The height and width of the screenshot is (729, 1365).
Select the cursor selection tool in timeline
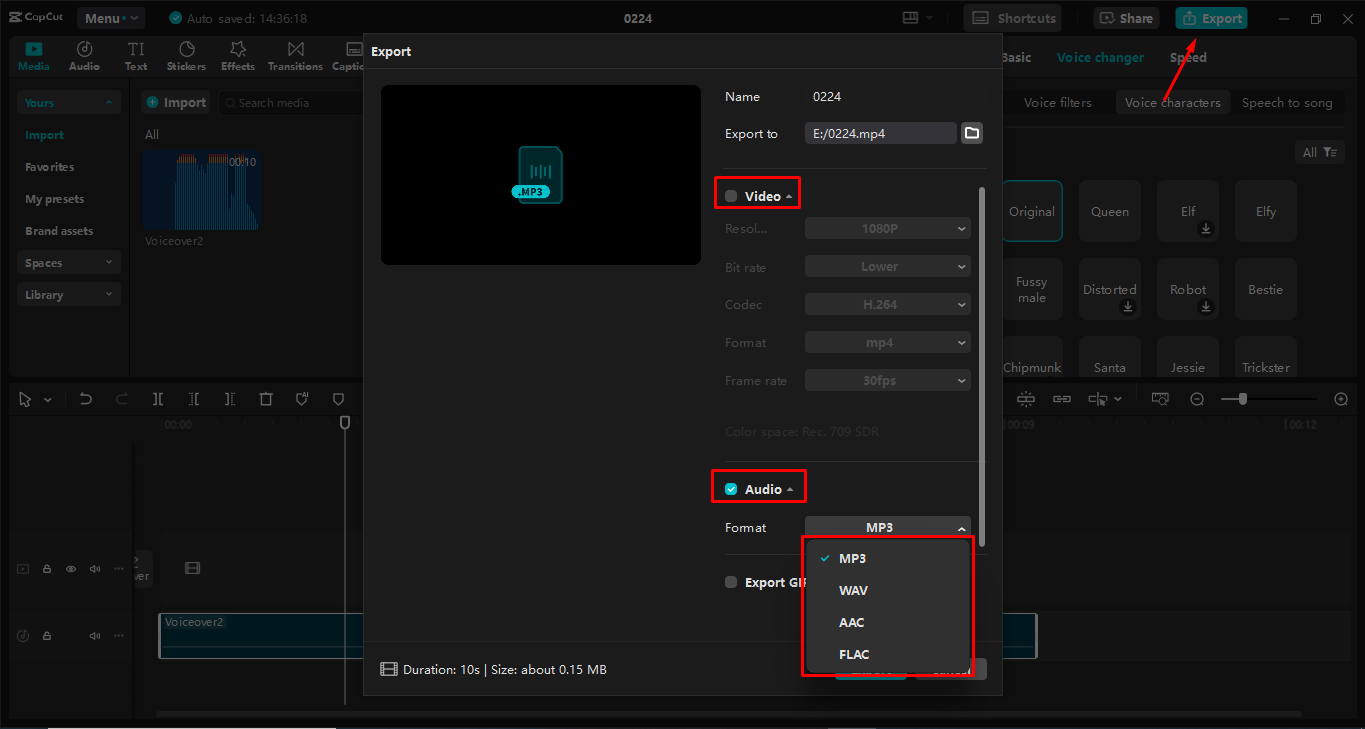(x=26, y=399)
